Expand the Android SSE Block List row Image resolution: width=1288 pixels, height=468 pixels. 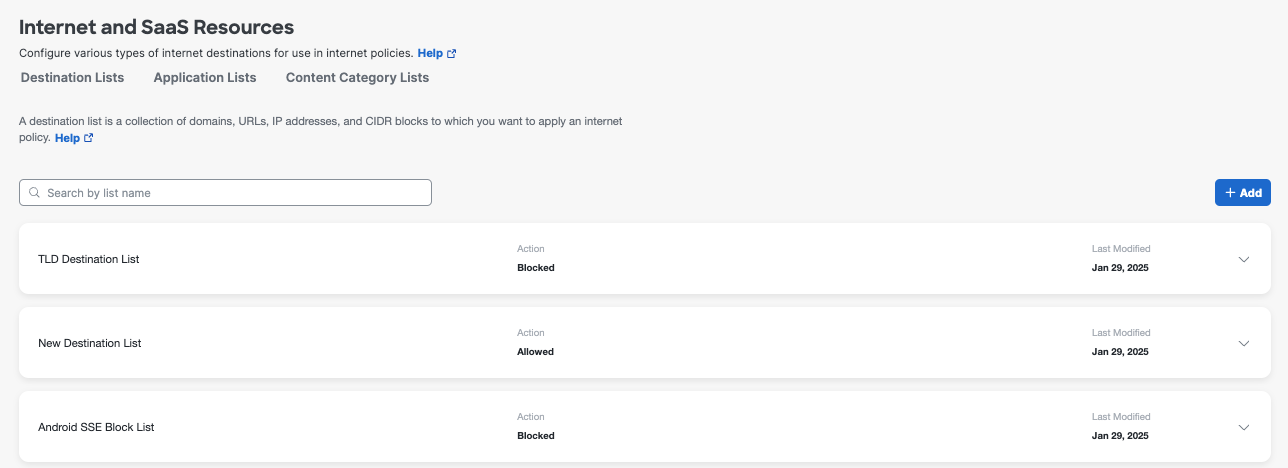[x=1244, y=427]
